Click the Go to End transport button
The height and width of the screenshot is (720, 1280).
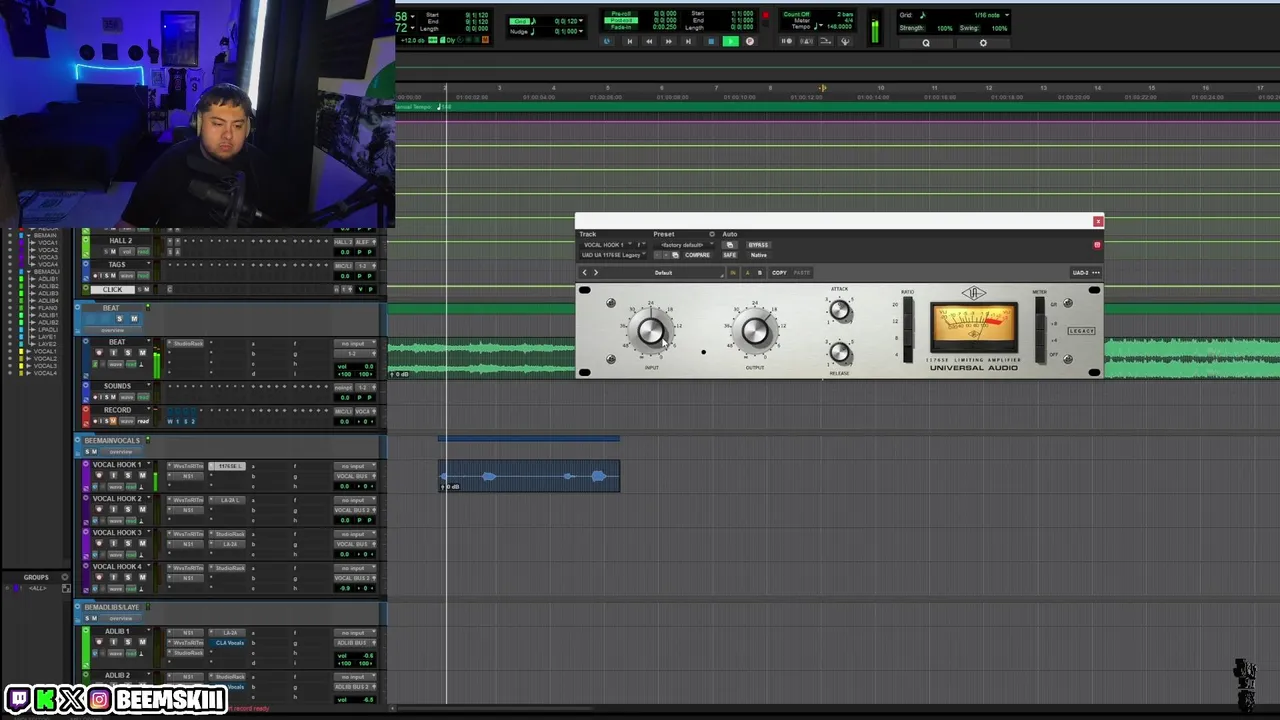[688, 41]
